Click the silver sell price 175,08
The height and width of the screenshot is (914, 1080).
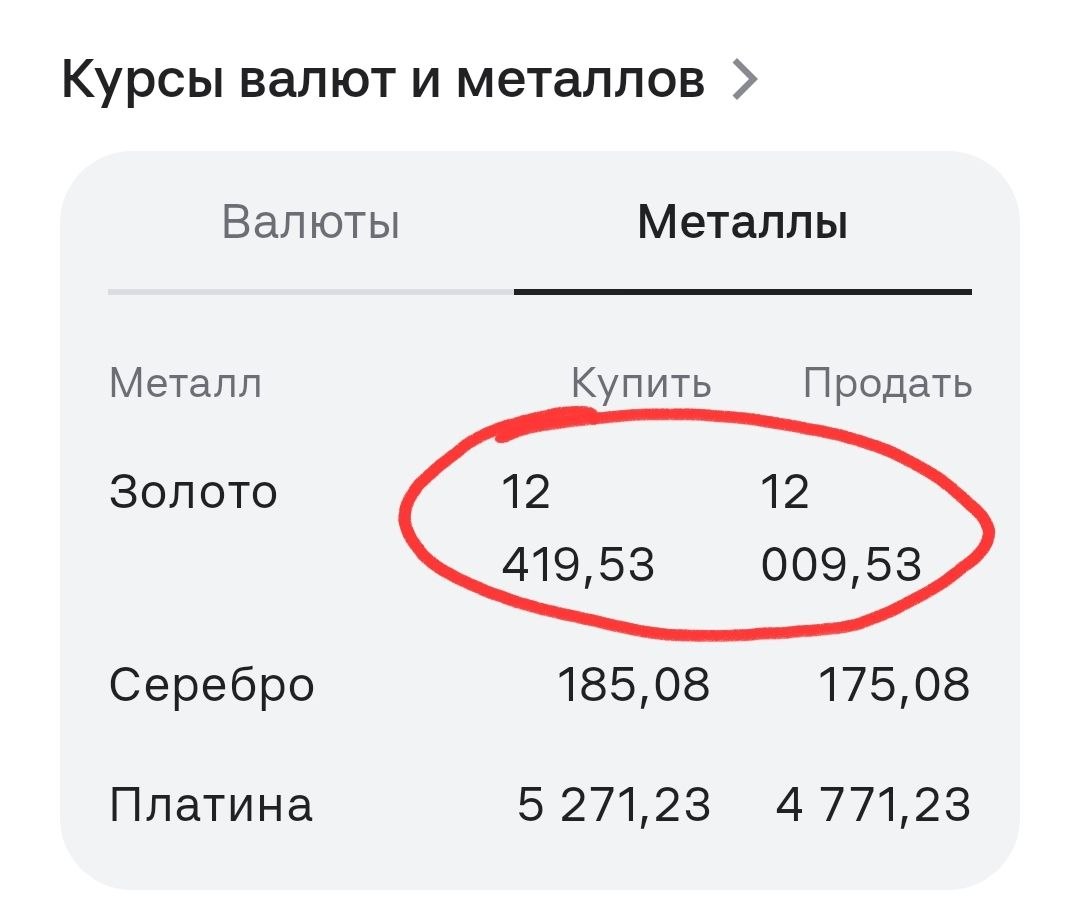pos(894,686)
